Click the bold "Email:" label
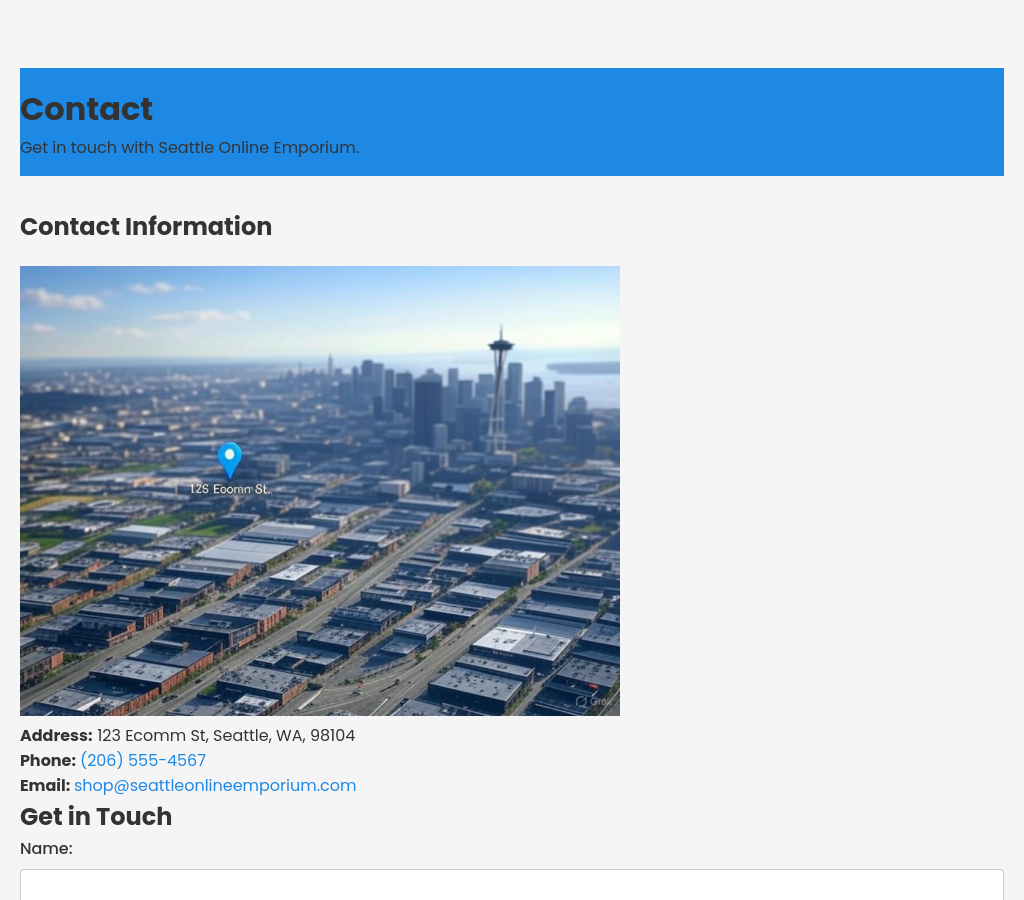This screenshot has width=1024, height=900. 45,786
